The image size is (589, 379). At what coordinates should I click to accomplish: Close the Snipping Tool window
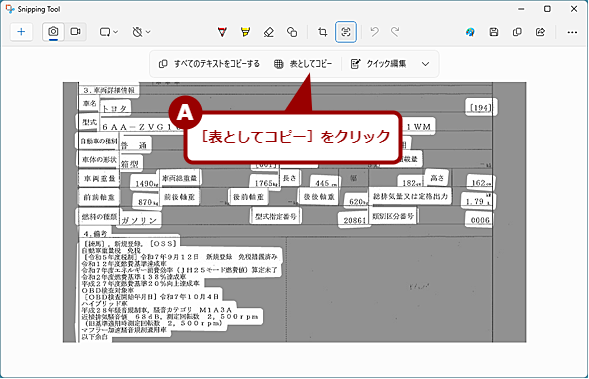(574, 9)
